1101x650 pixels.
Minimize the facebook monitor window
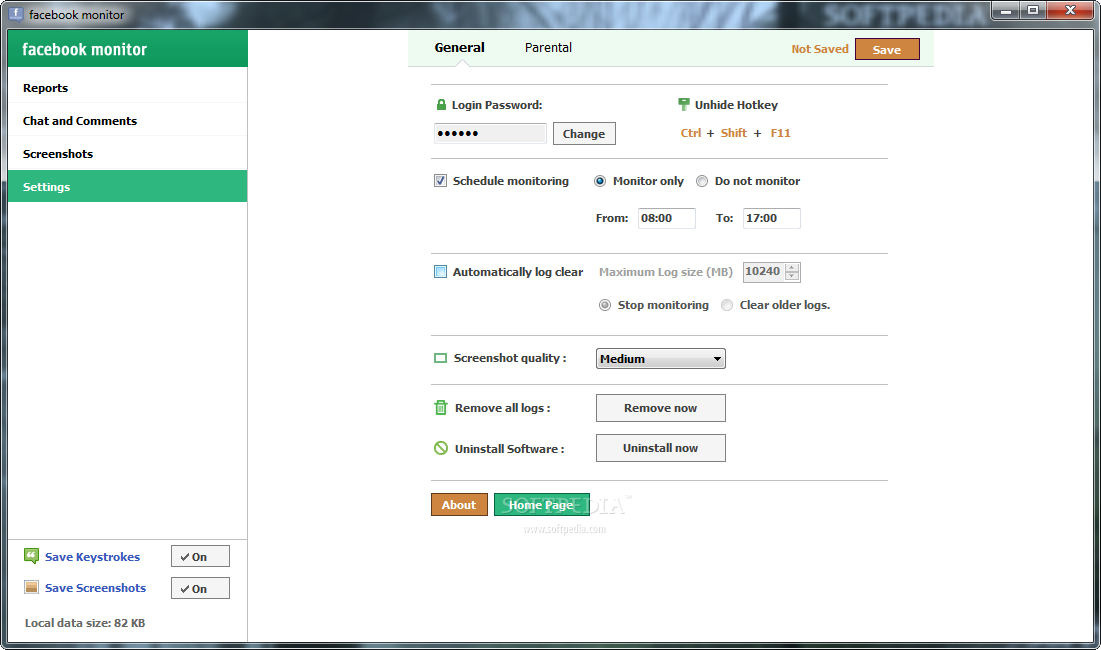[1006, 11]
